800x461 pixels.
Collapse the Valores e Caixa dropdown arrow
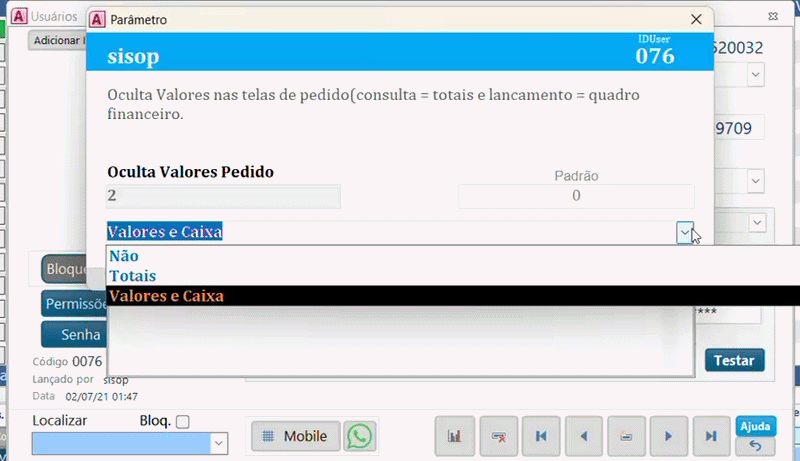[x=685, y=232]
